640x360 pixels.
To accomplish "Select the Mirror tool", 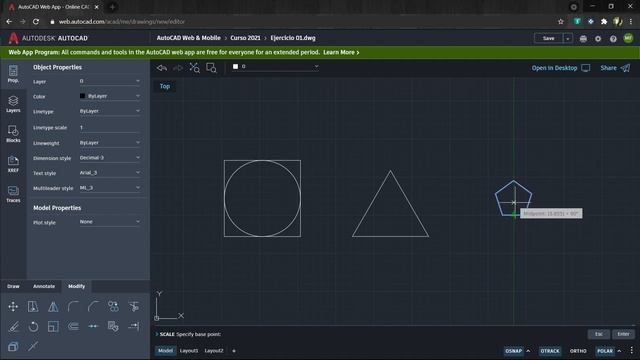I will 53,307.
